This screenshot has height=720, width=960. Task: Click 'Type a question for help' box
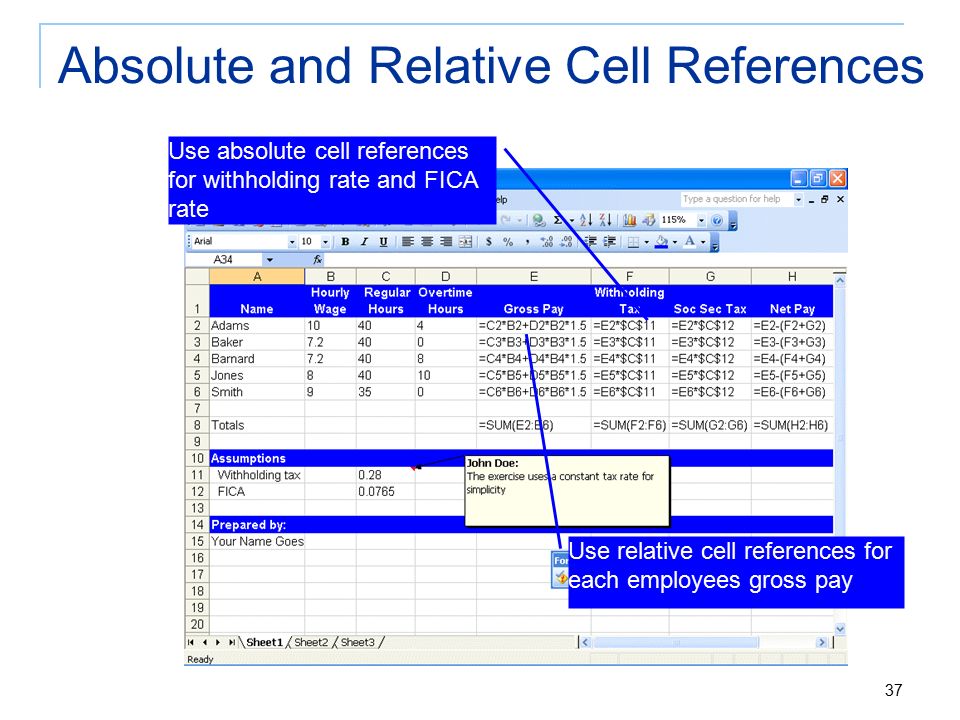(737, 200)
